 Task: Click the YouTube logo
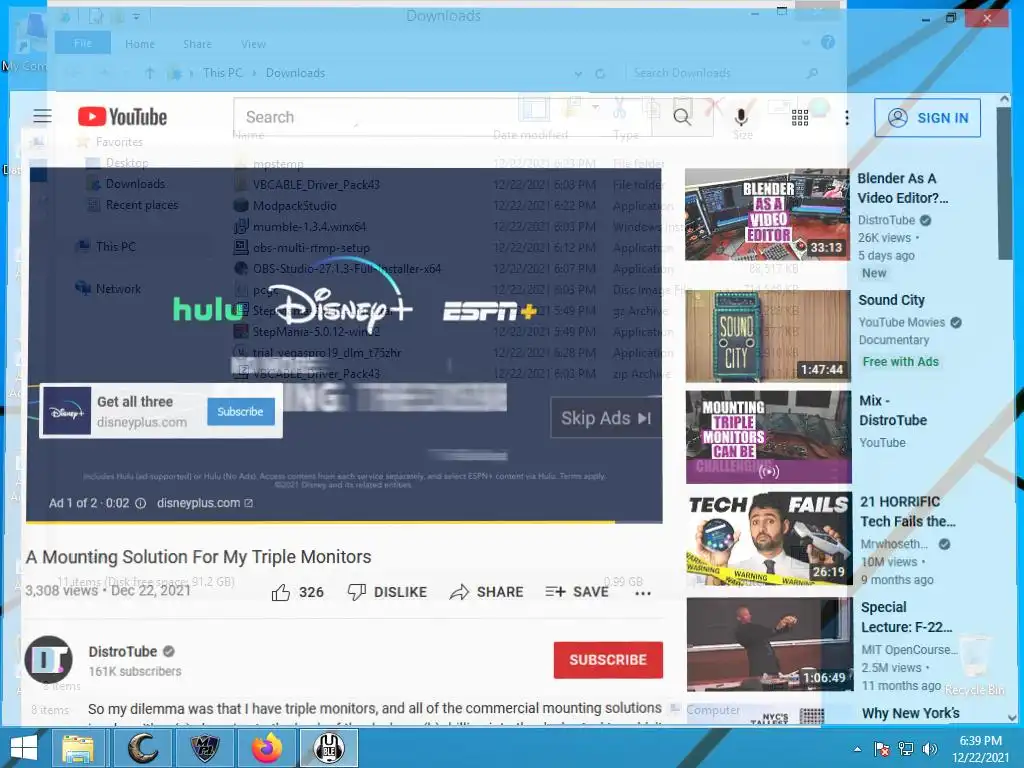pos(123,116)
